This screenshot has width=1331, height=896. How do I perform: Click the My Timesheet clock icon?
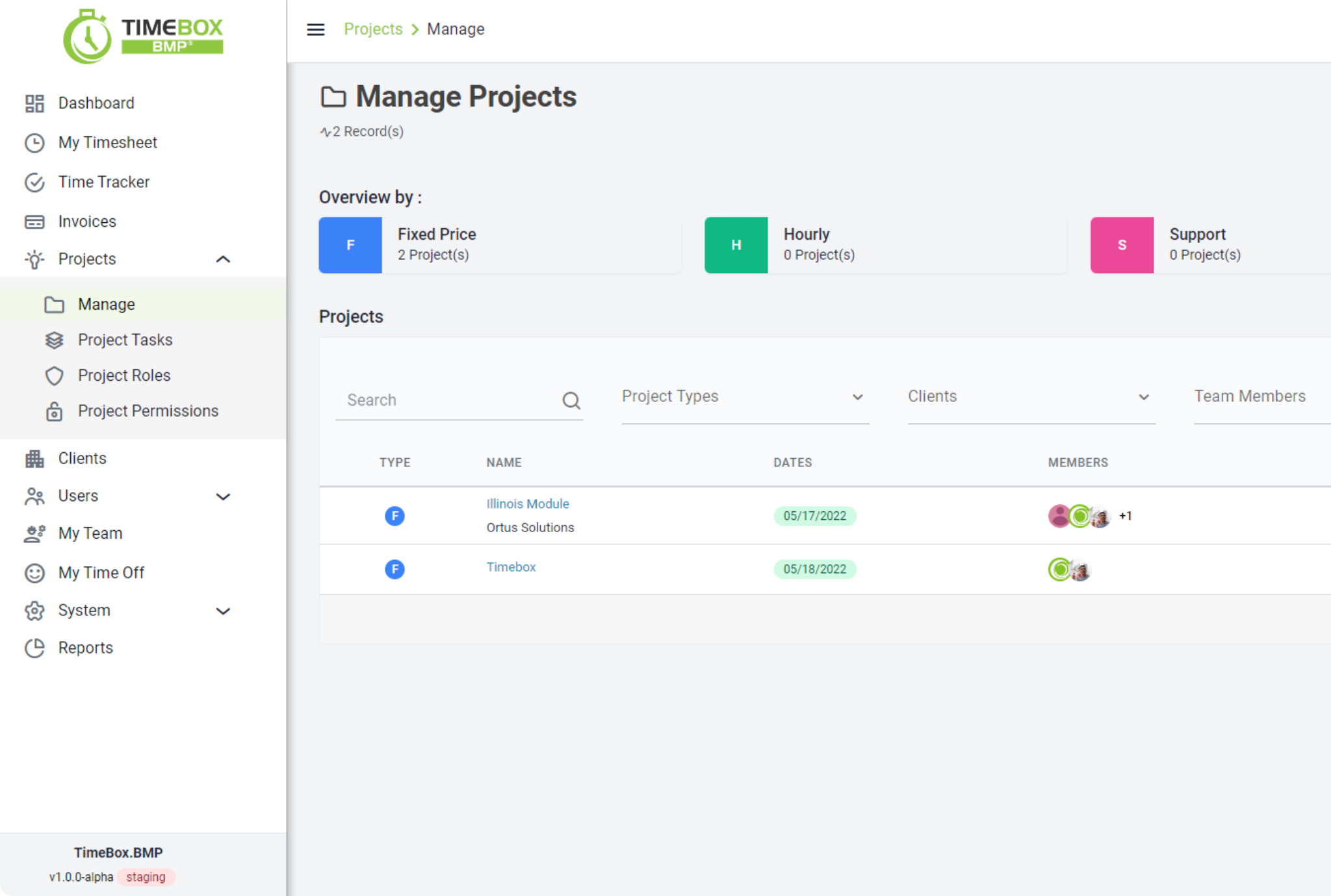coord(34,143)
